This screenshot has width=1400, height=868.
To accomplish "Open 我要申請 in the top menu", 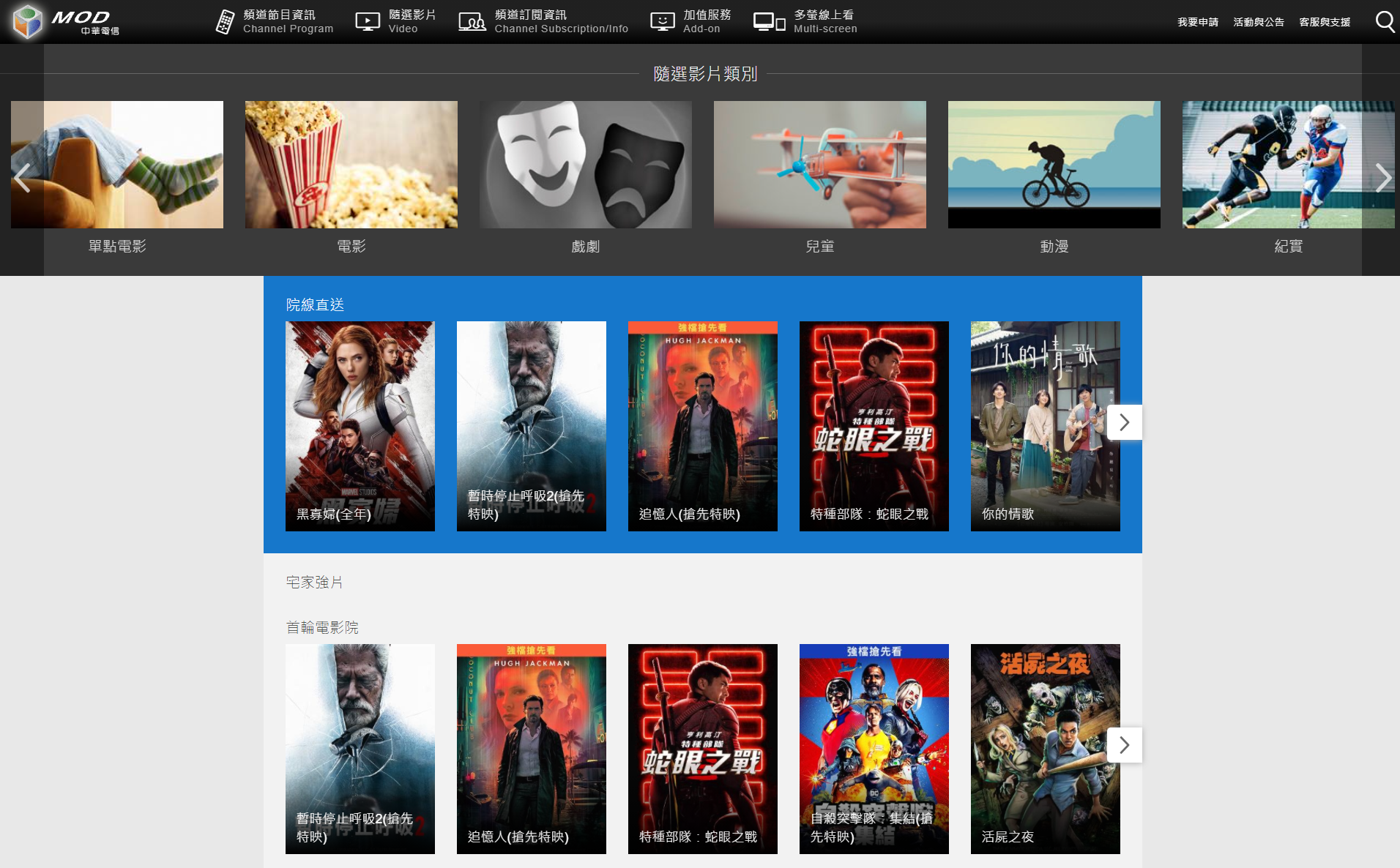I will 1198,22.
